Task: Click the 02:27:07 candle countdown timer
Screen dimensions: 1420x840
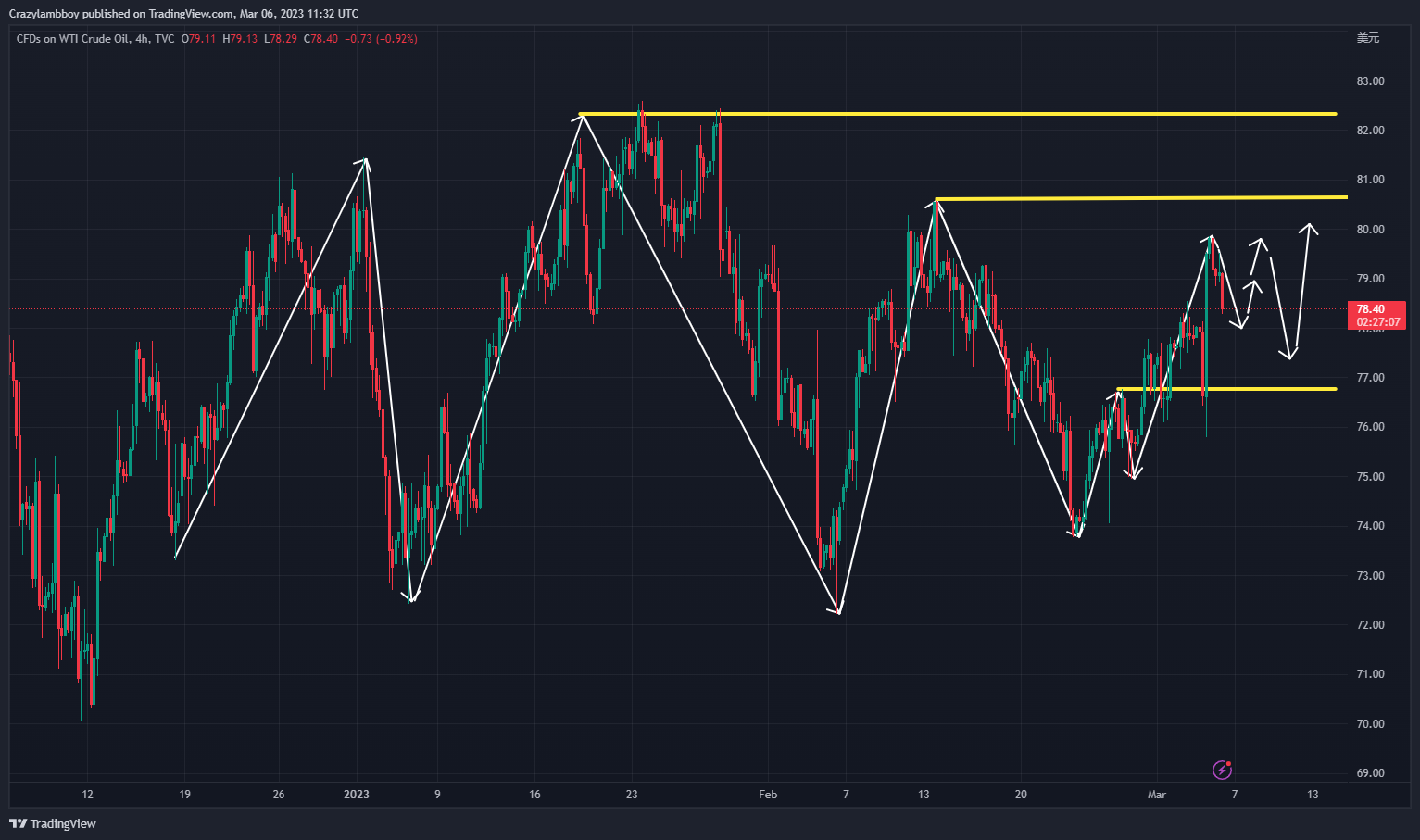Action: [x=1377, y=322]
